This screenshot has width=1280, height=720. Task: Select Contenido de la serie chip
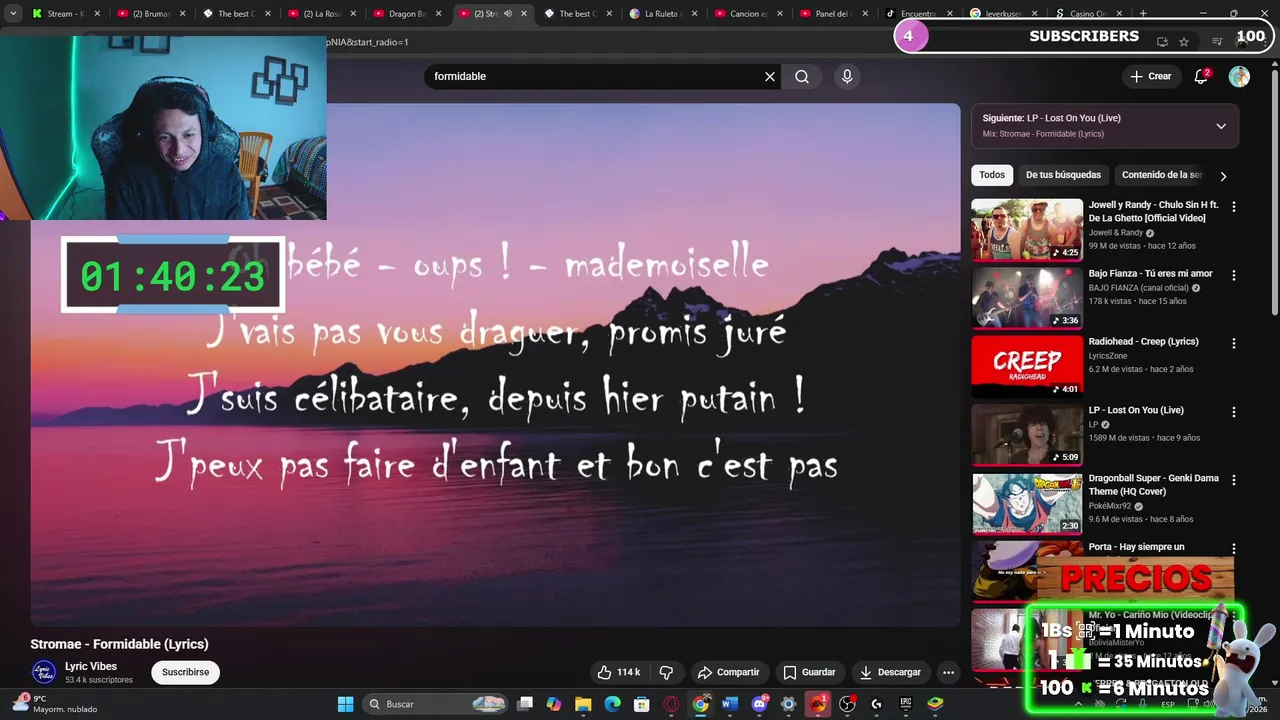point(1162,175)
